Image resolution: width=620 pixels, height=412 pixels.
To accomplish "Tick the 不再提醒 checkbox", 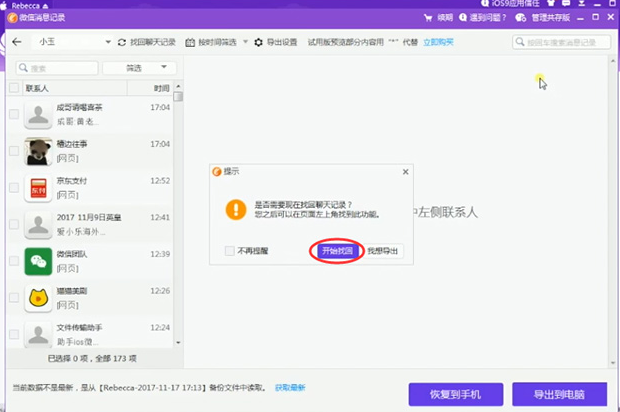I will click(x=229, y=251).
